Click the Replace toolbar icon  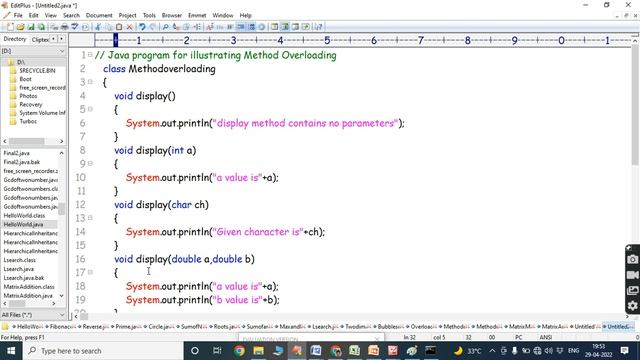[x=176, y=27]
